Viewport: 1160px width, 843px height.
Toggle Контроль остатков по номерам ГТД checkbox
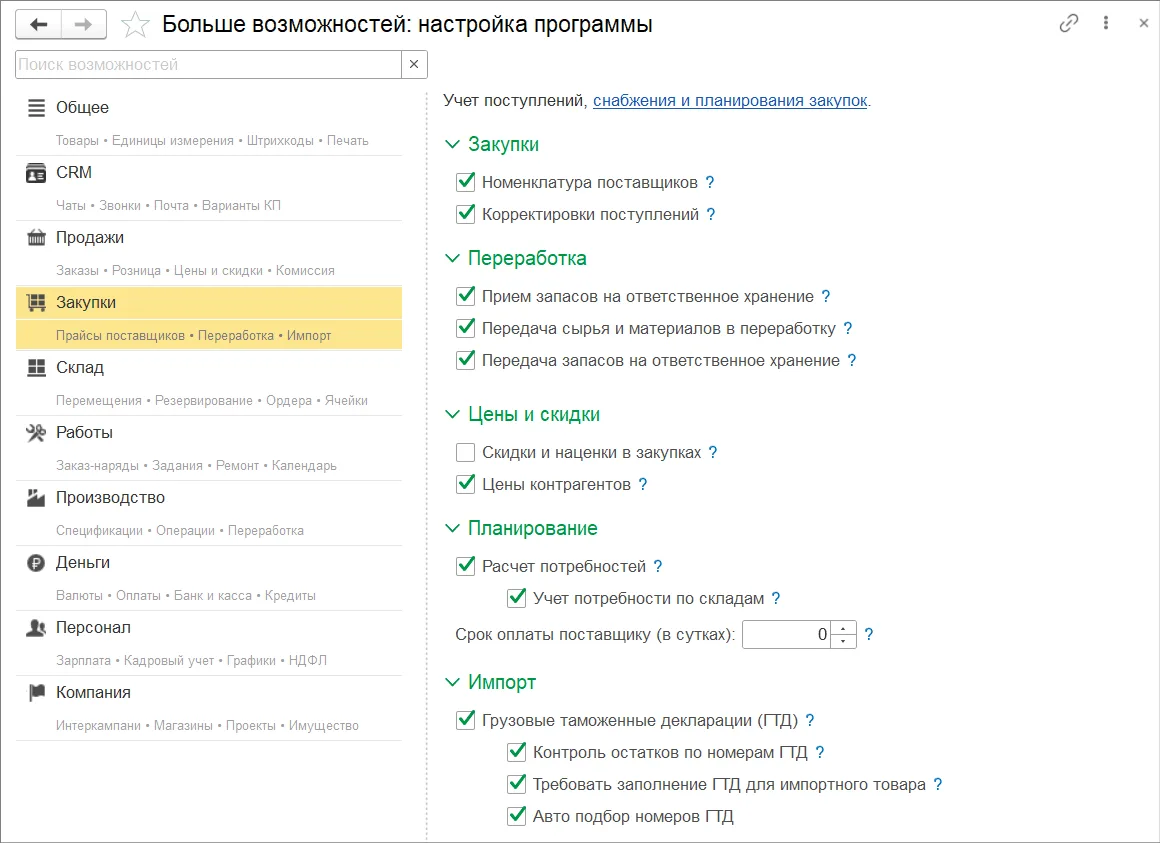516,753
